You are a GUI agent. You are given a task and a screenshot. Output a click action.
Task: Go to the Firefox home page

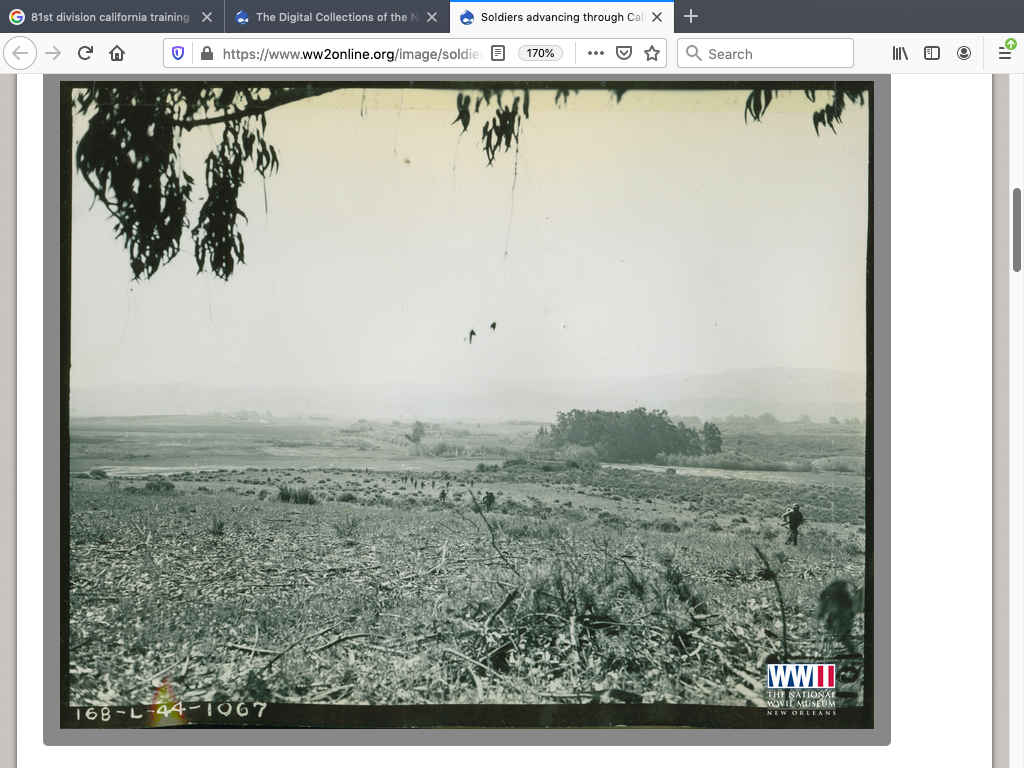[117, 53]
